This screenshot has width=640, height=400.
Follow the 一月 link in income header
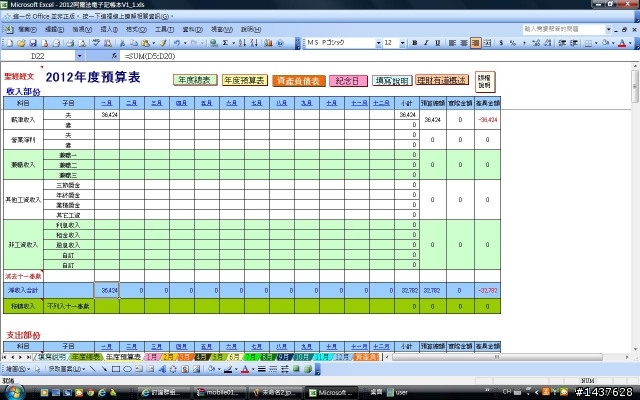coord(107,103)
